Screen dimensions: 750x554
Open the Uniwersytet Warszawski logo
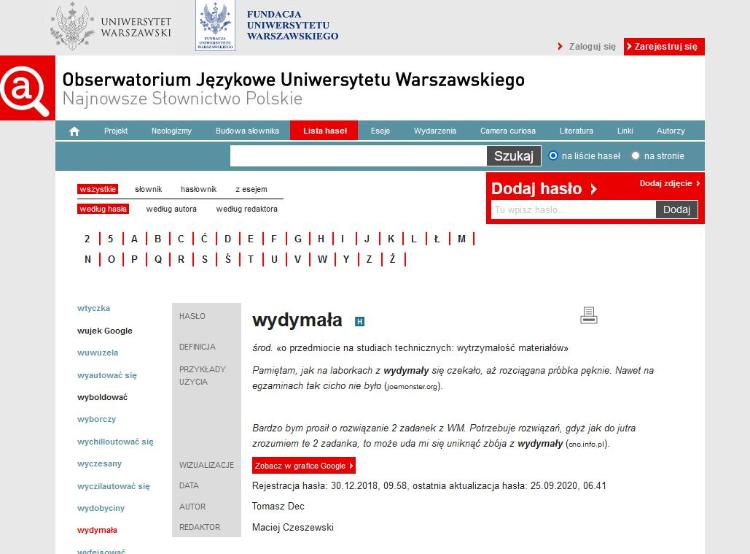tap(111, 26)
